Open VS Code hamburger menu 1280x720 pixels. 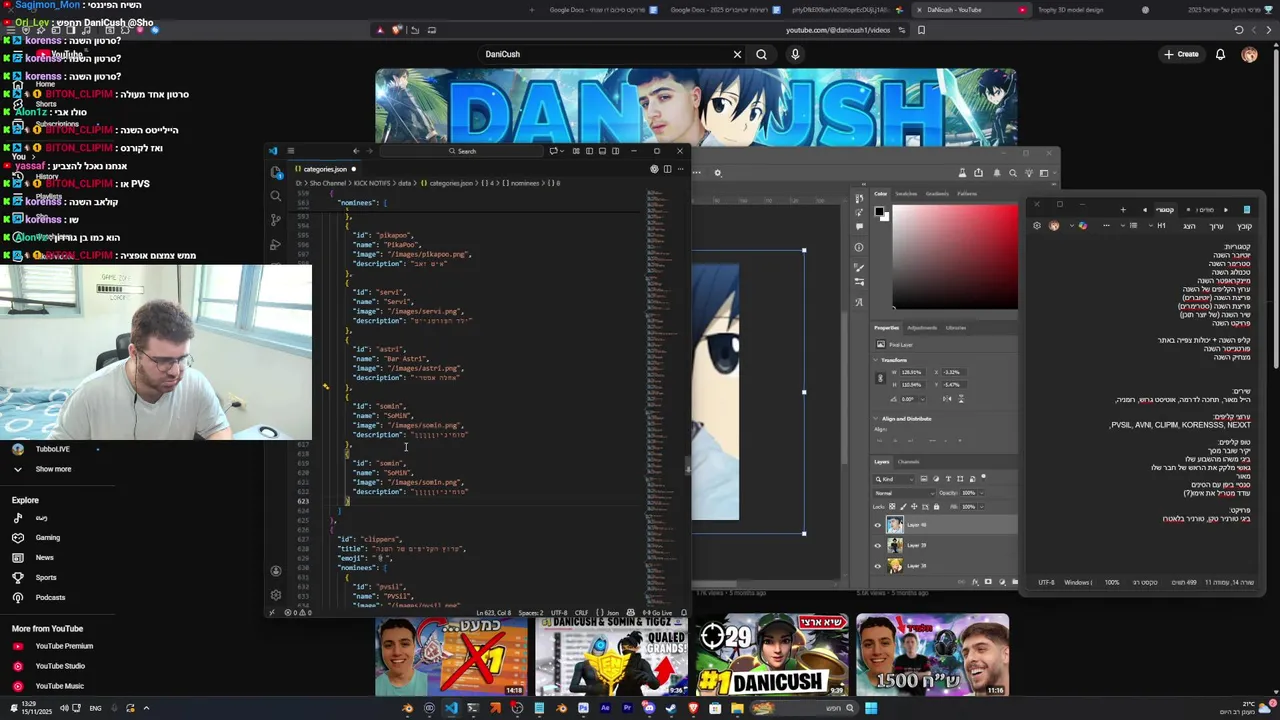point(291,151)
